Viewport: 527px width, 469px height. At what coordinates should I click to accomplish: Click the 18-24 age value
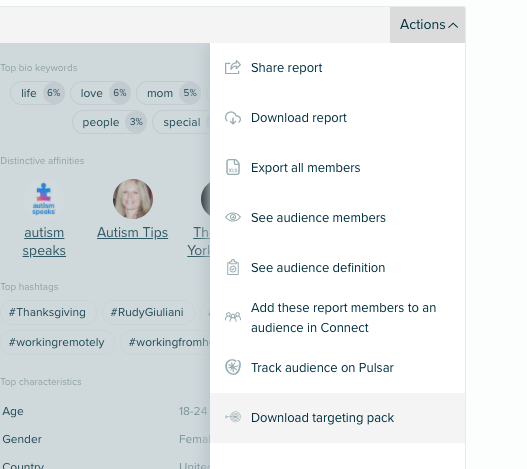193,411
